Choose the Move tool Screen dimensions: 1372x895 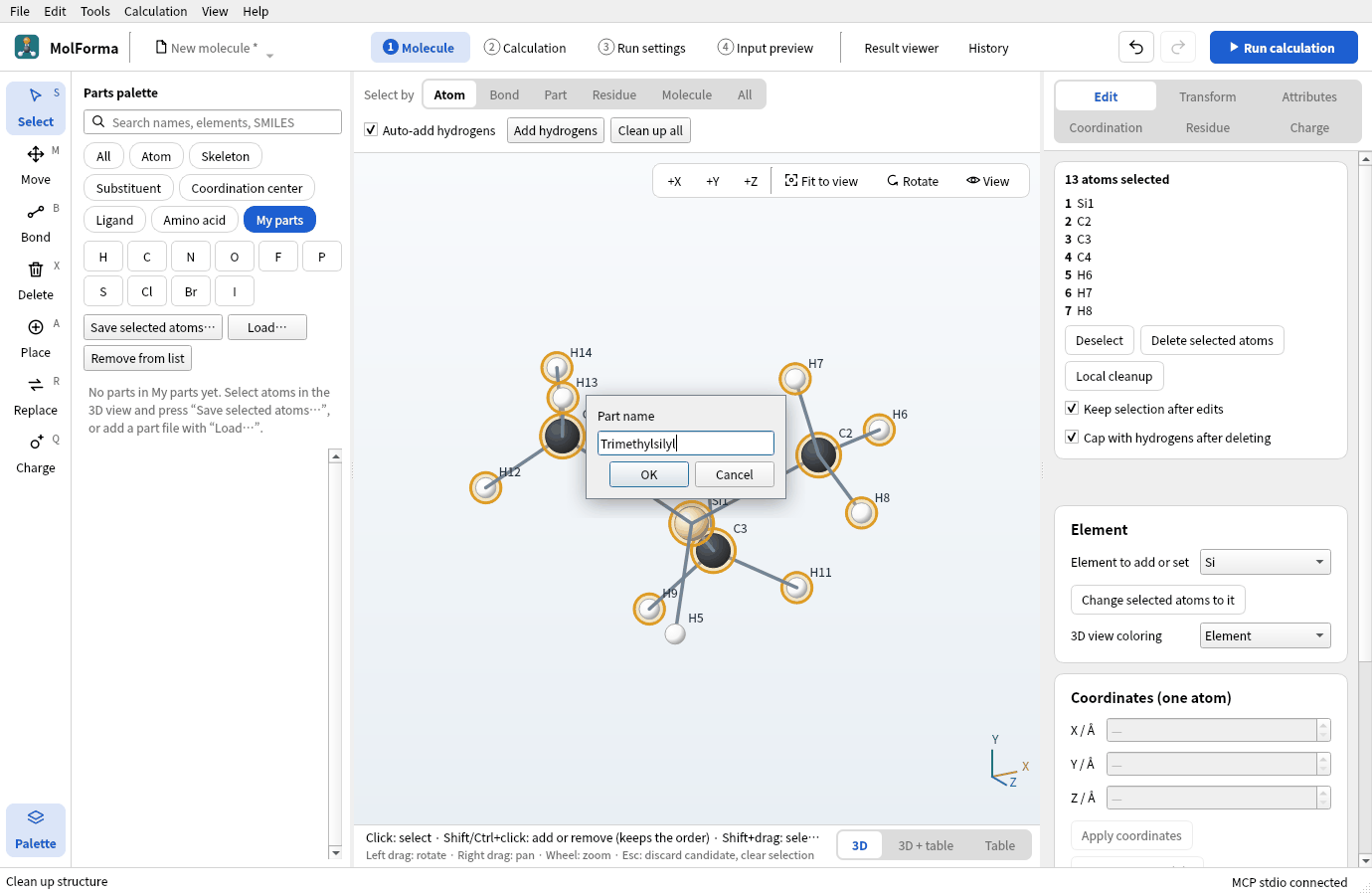tap(36, 165)
